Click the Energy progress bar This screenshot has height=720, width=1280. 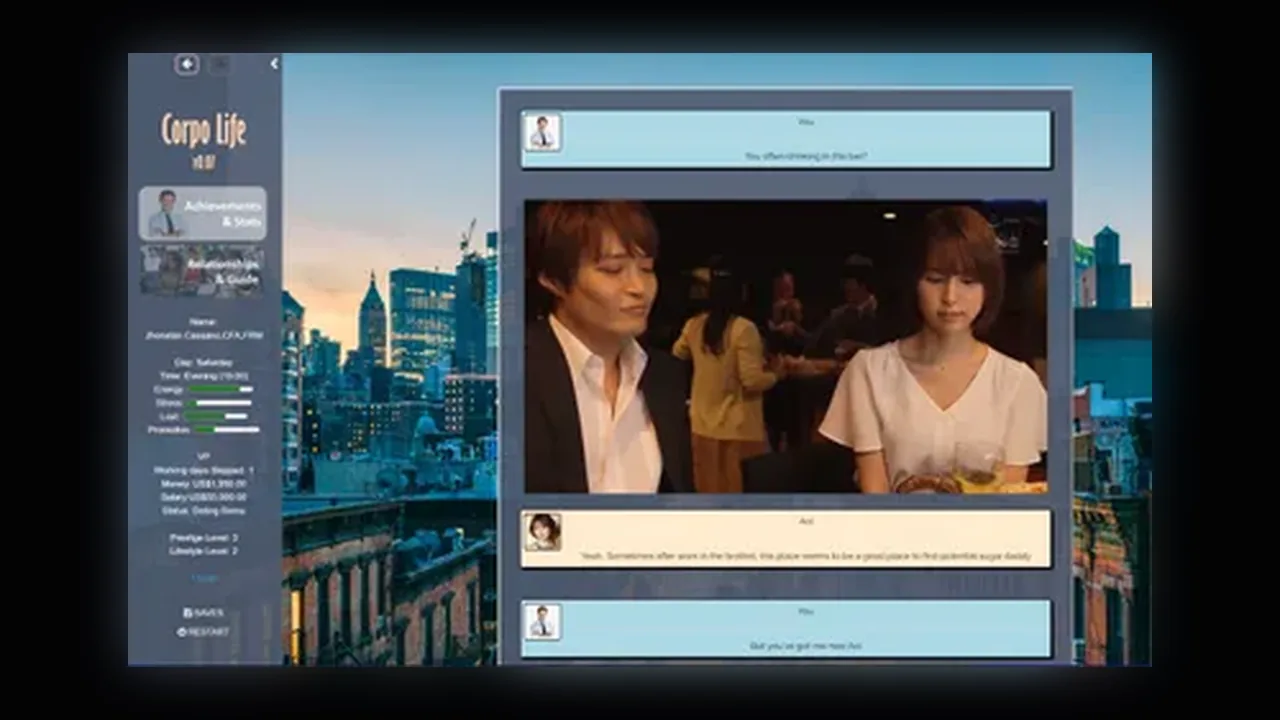click(x=220, y=389)
